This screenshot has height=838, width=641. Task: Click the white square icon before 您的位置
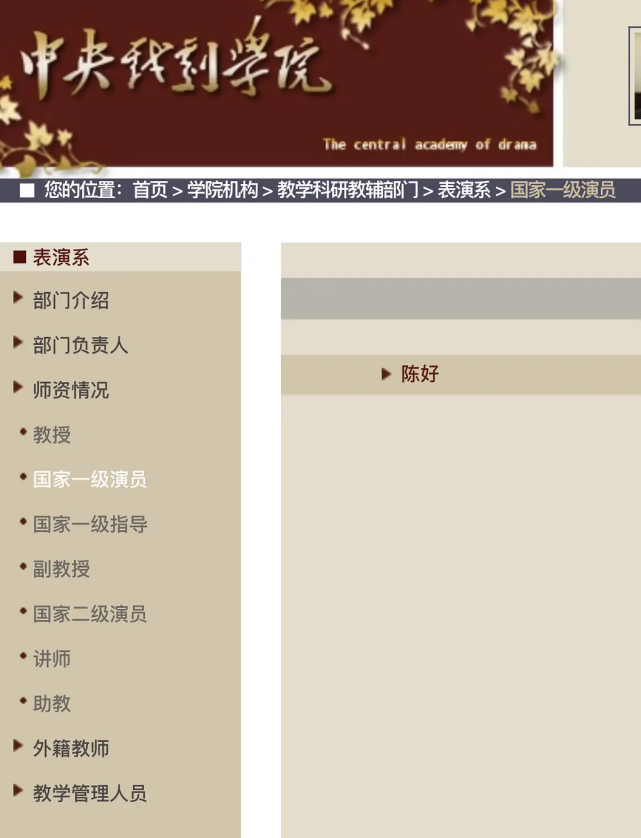pyautogui.click(x=27, y=190)
